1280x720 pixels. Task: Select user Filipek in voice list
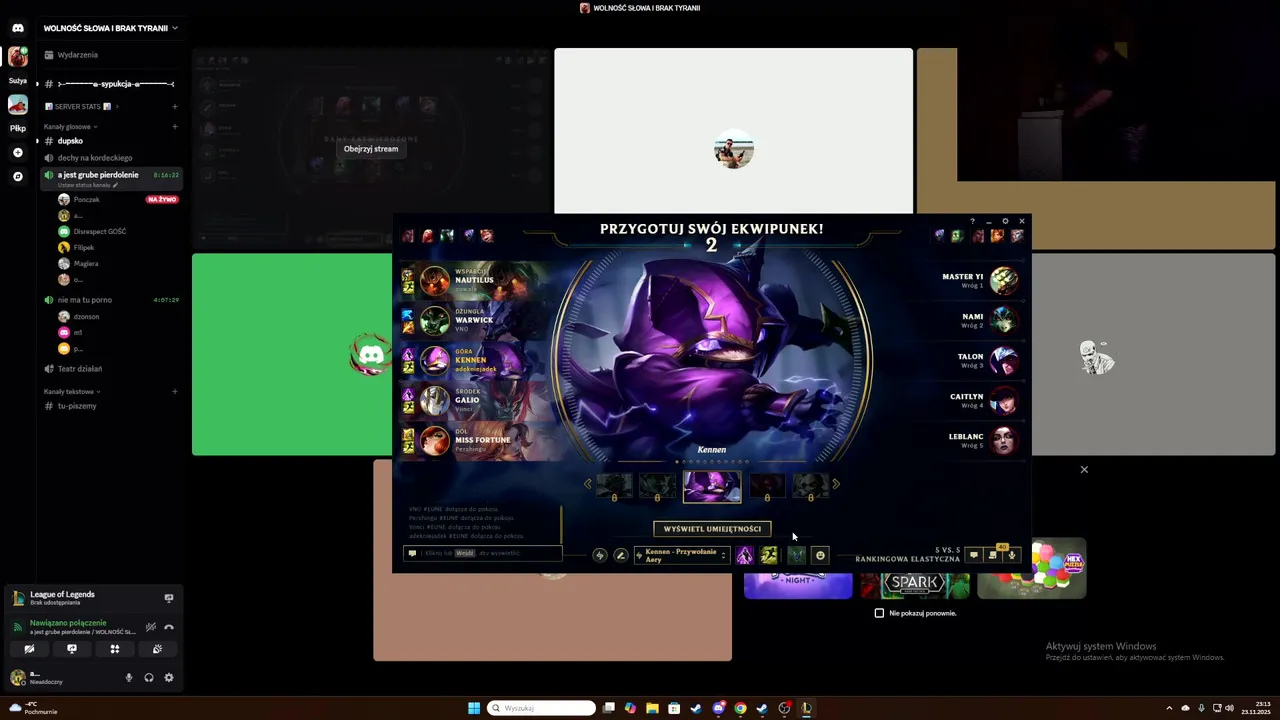(118, 248)
